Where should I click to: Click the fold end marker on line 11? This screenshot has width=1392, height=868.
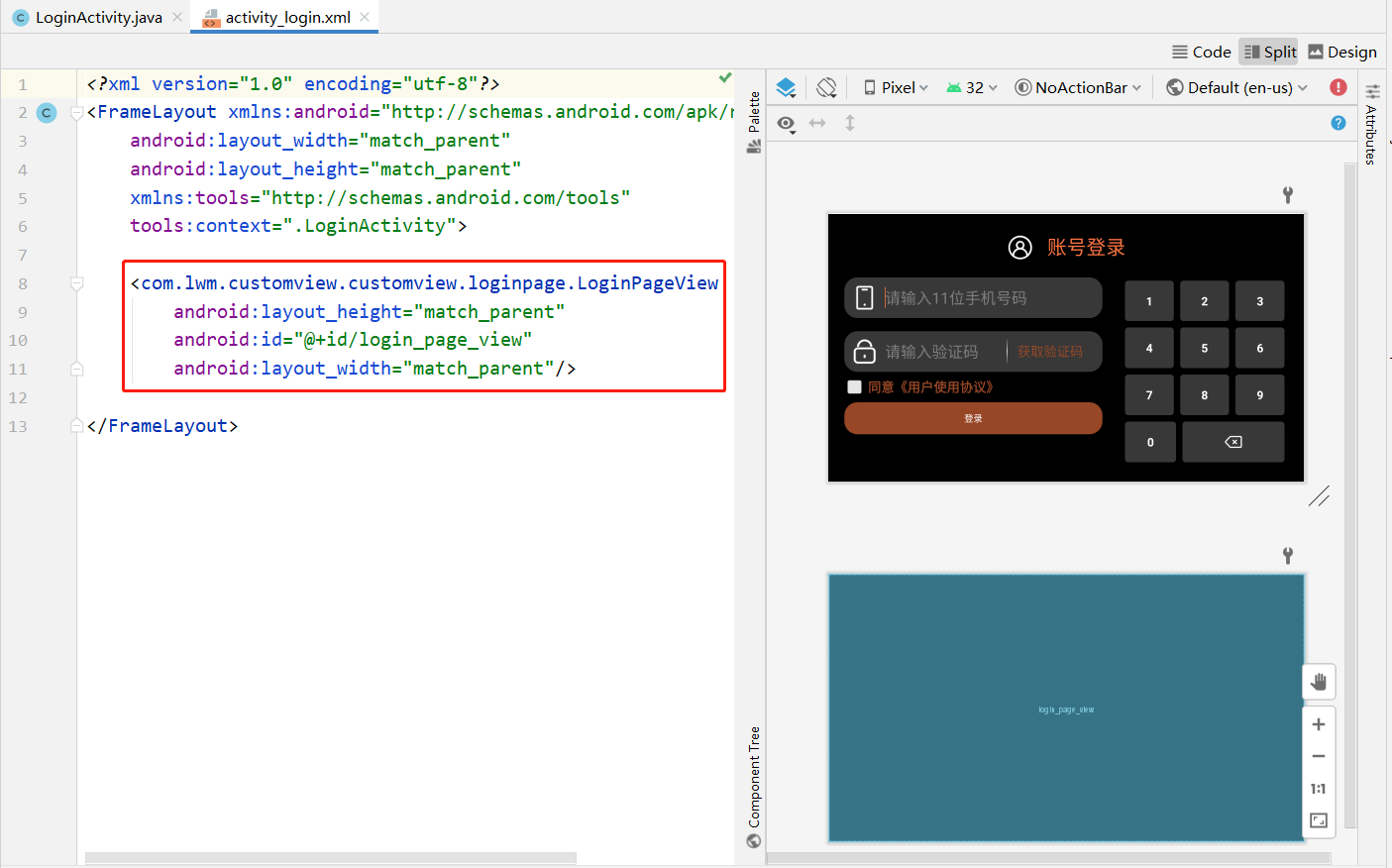(x=76, y=369)
